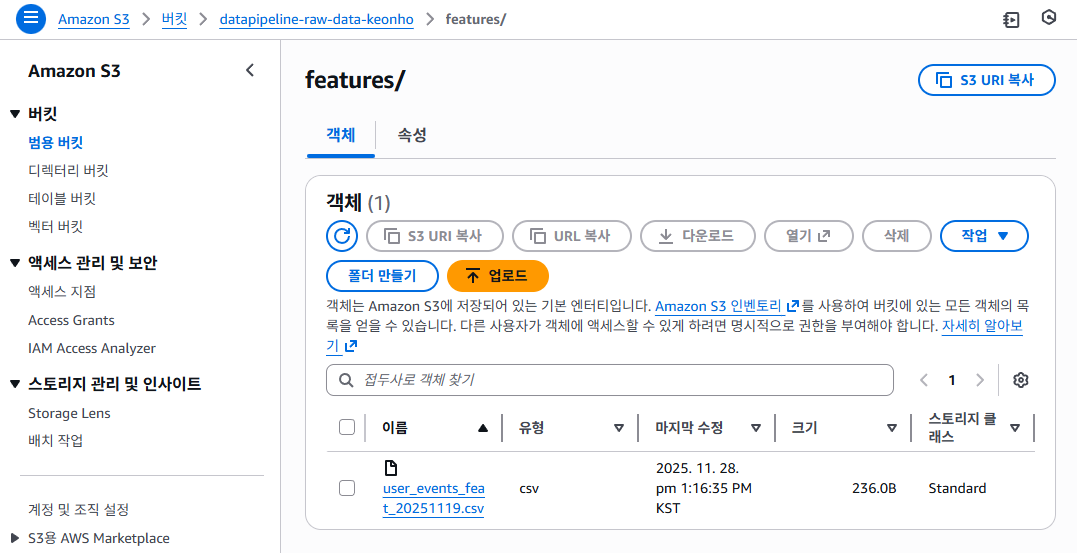This screenshot has width=1077, height=553.
Task: Click the 폴더 만들기 button
Action: (382, 276)
